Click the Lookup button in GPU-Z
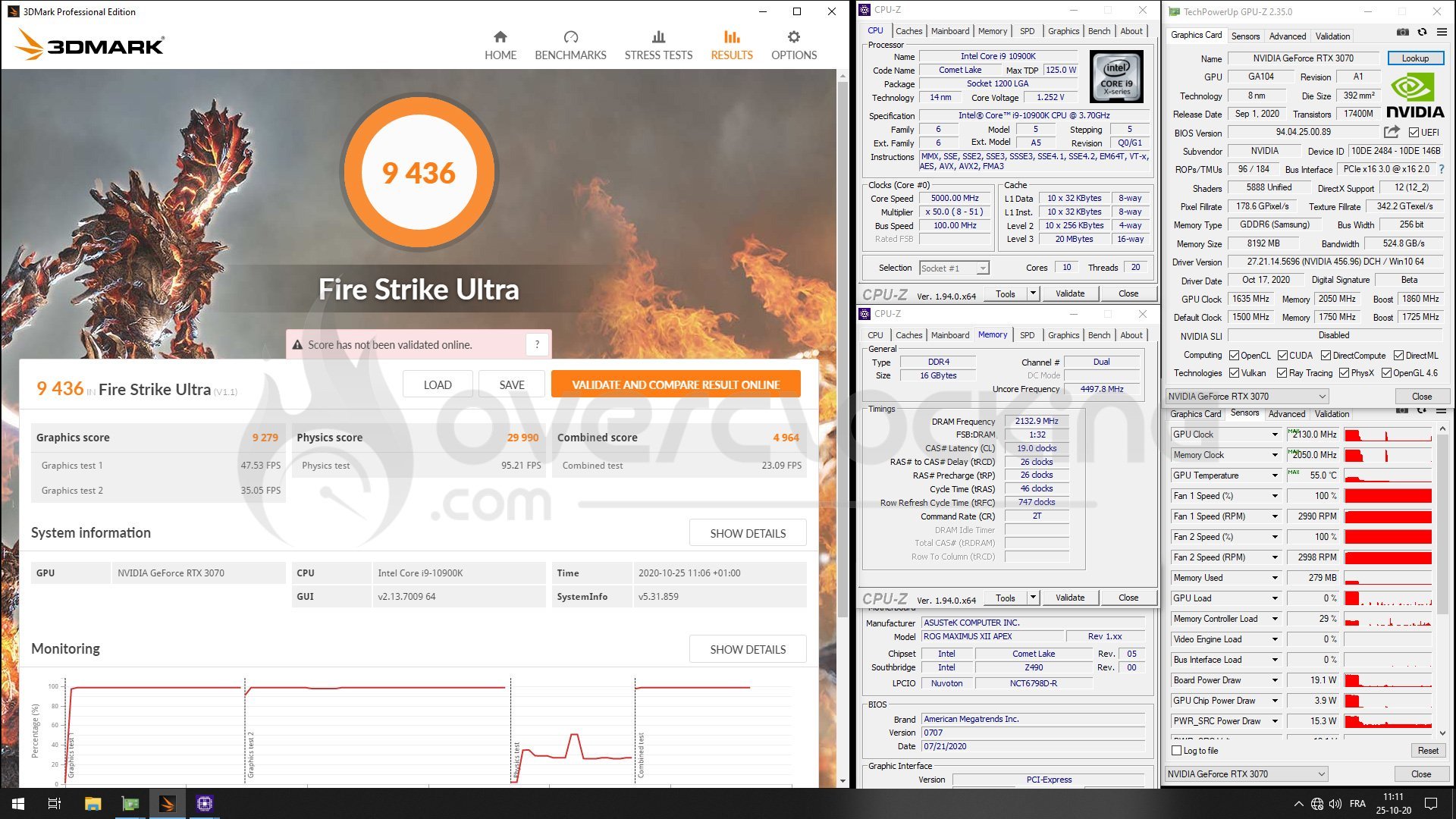Viewport: 1456px width, 819px height. click(1416, 58)
